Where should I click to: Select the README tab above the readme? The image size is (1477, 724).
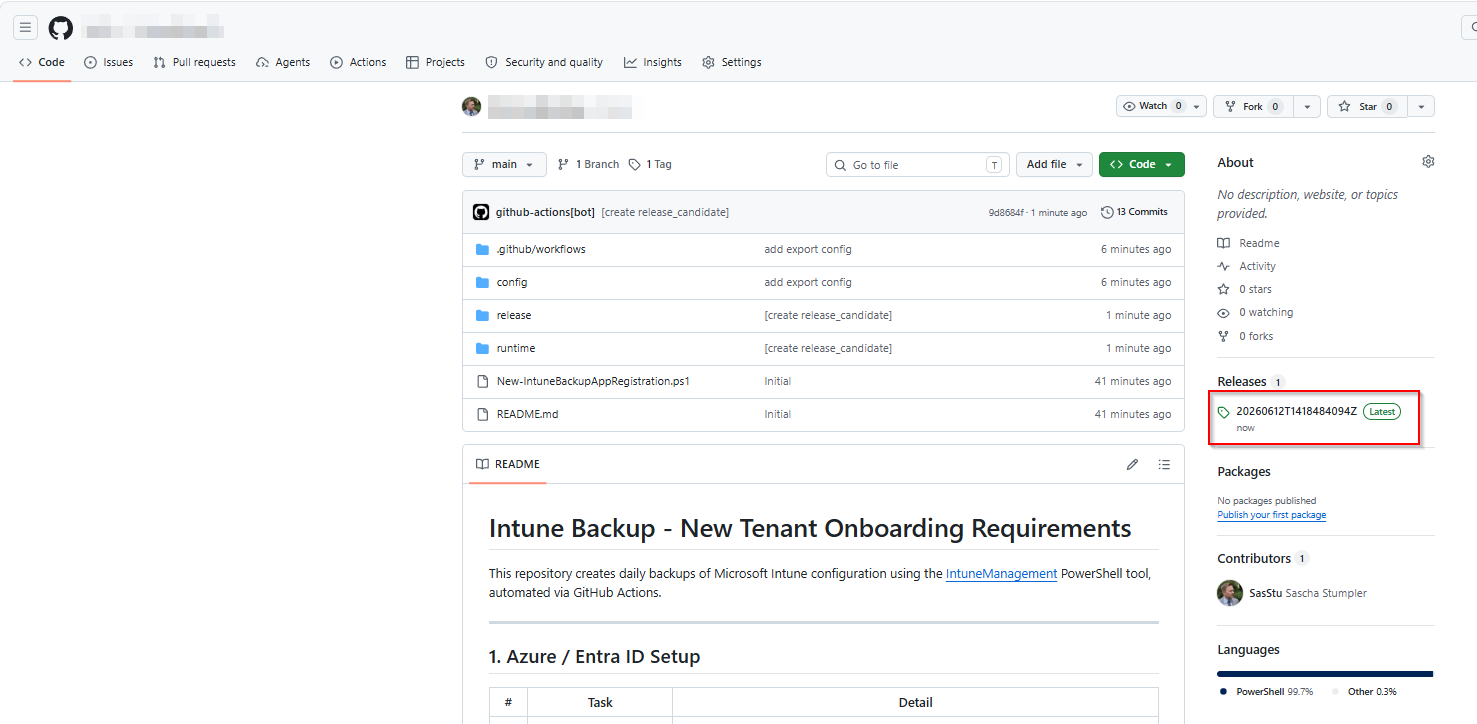508,464
